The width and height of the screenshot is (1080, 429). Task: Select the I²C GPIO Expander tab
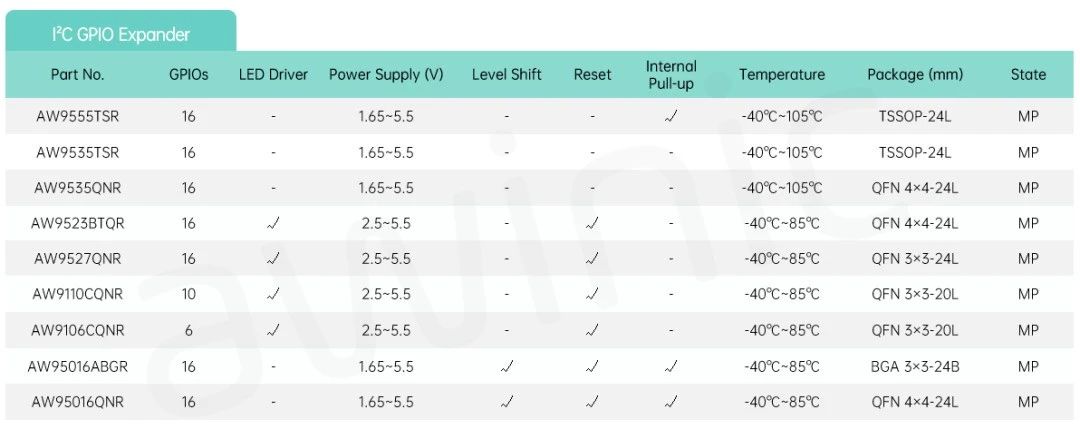point(121,34)
